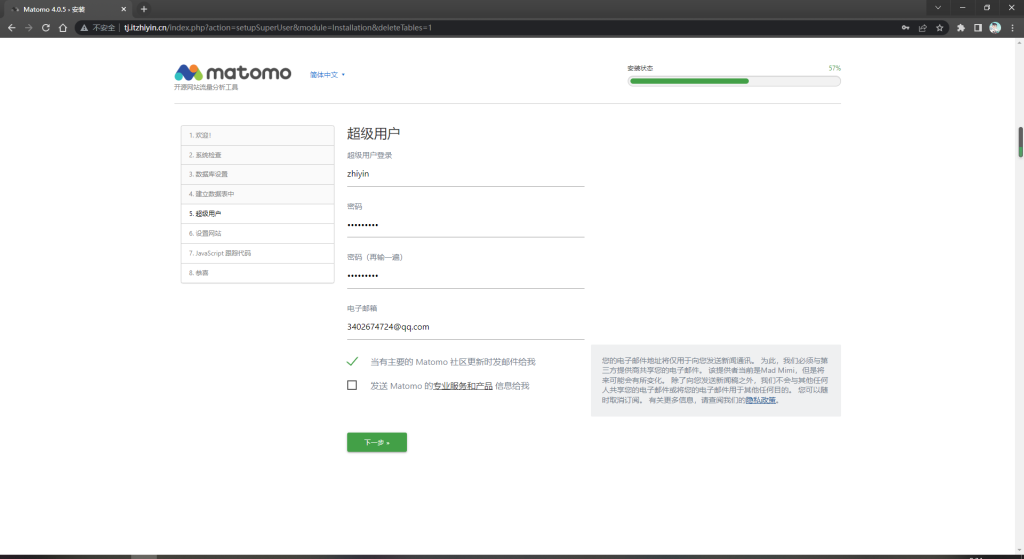1024x559 pixels.
Task: Uncheck Matomo community updates email checkbox
Action: coord(352,361)
